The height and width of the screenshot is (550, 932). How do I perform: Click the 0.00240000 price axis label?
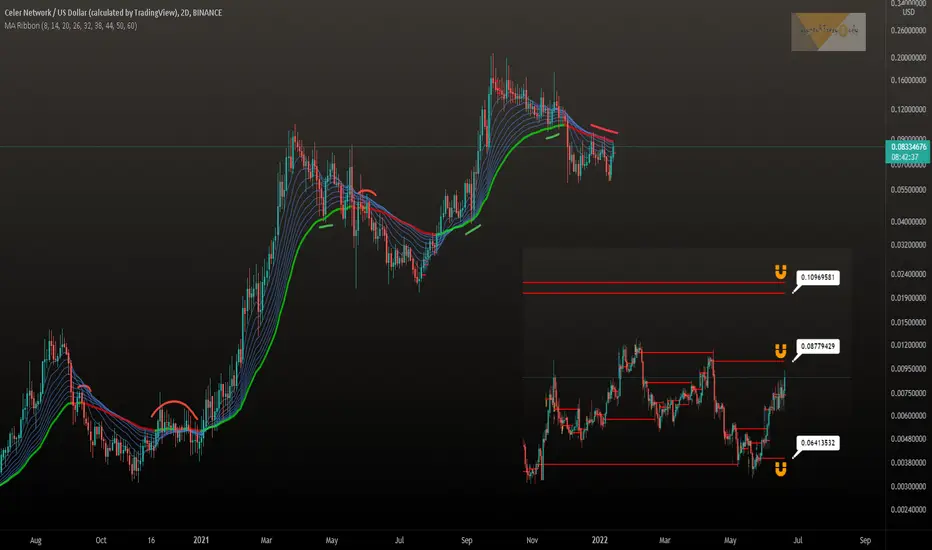908,510
